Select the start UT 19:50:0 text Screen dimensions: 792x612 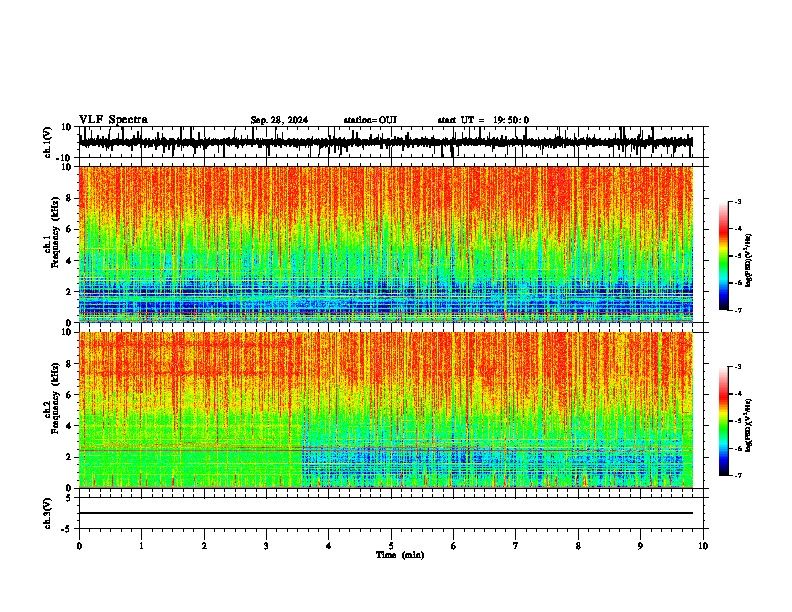[x=483, y=120]
